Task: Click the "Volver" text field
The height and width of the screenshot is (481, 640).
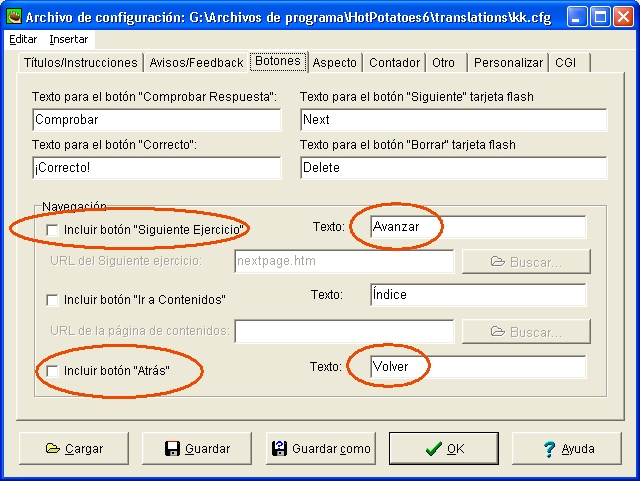Action: [x=477, y=367]
